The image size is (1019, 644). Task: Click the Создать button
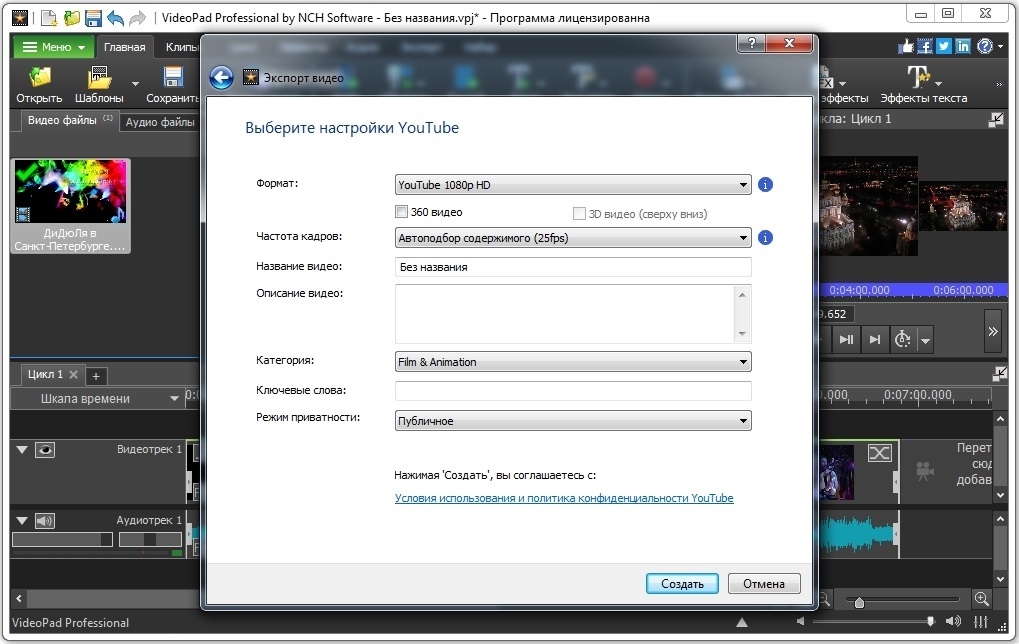pos(682,584)
